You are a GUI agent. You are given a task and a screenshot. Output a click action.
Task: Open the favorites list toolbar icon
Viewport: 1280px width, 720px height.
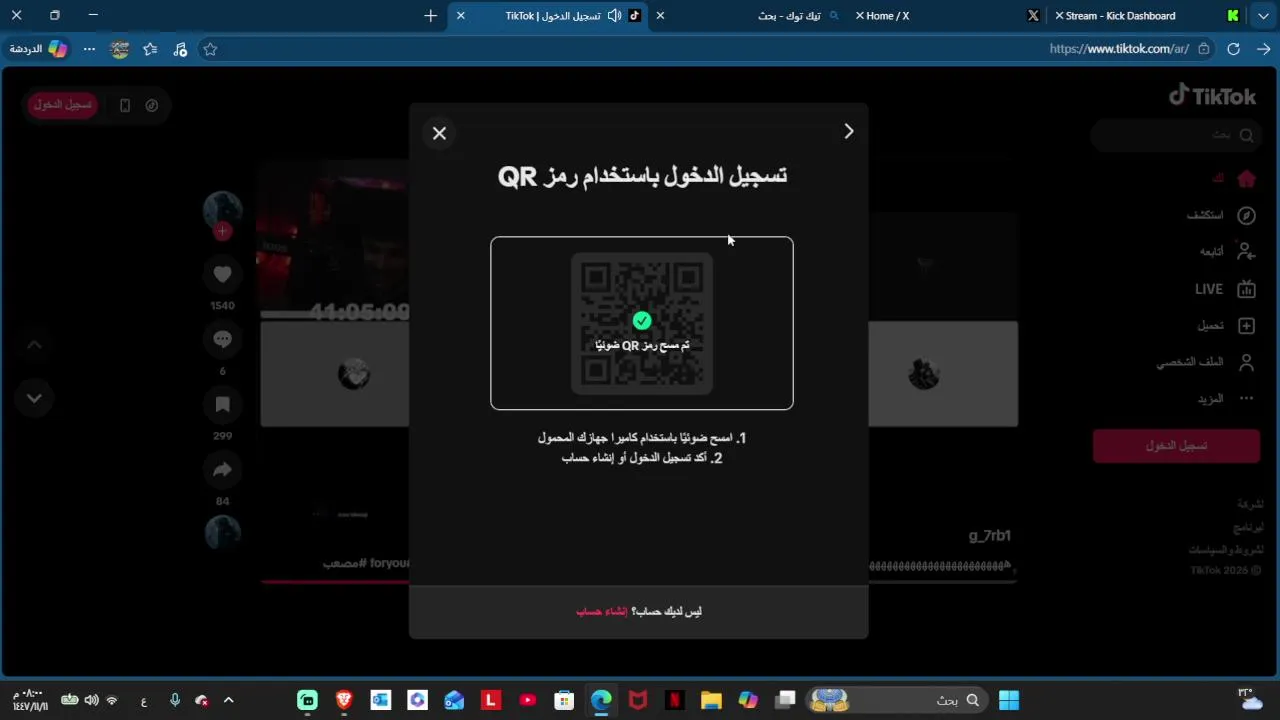click(150, 49)
